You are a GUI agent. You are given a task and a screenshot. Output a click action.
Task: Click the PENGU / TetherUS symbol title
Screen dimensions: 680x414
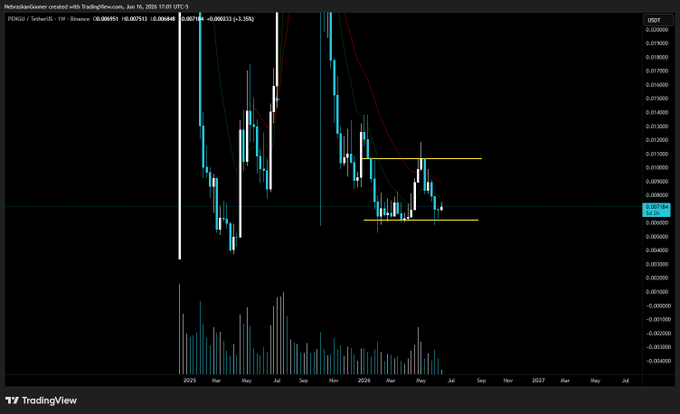point(49,19)
